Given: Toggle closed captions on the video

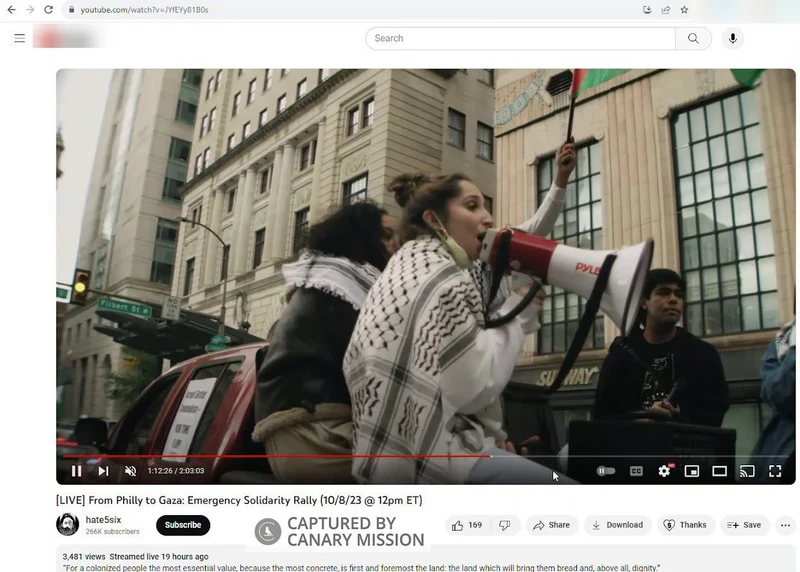Looking at the screenshot, I should tap(636, 471).
